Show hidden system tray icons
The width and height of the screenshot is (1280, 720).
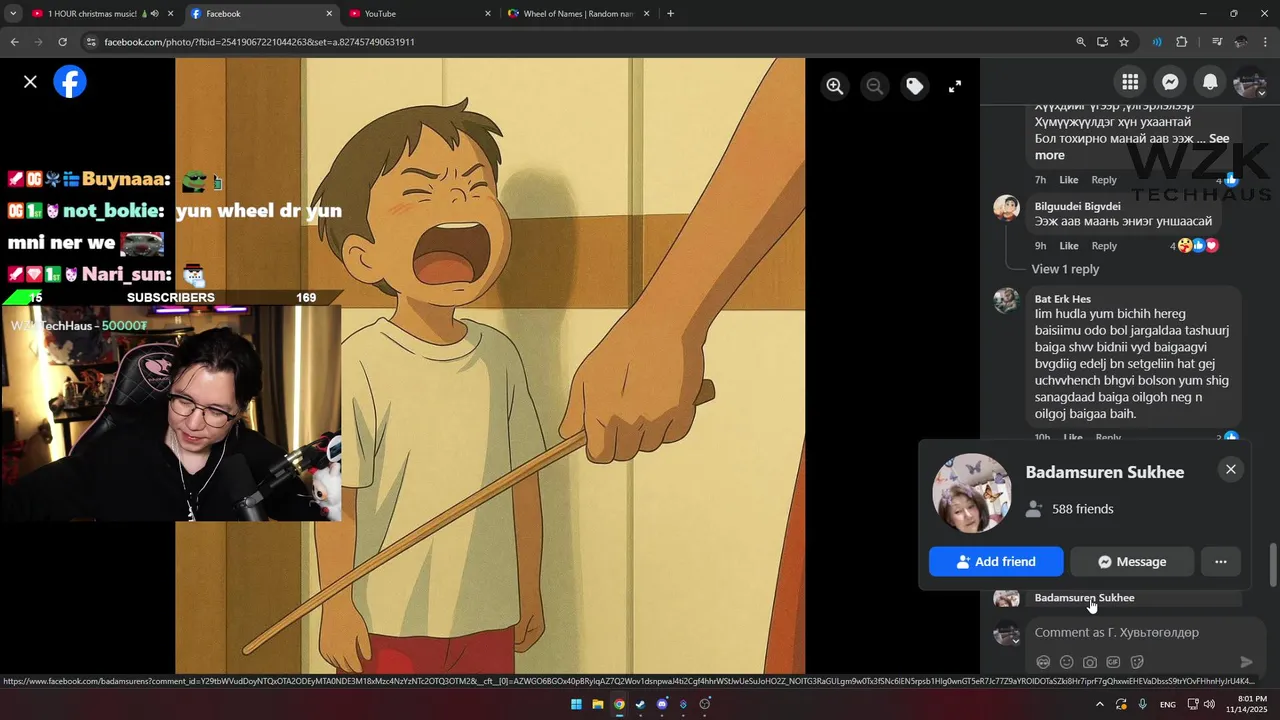tap(1100, 704)
